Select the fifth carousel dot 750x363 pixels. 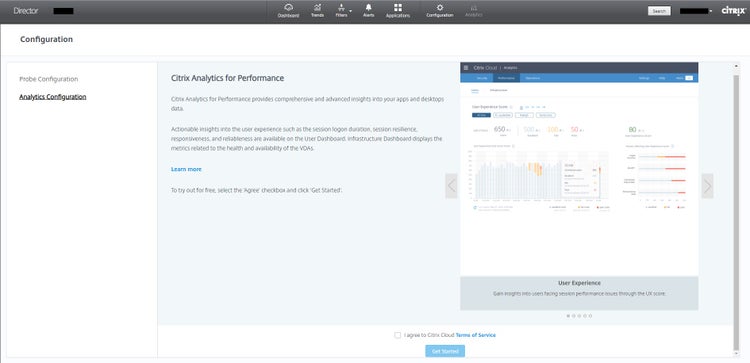click(x=590, y=316)
